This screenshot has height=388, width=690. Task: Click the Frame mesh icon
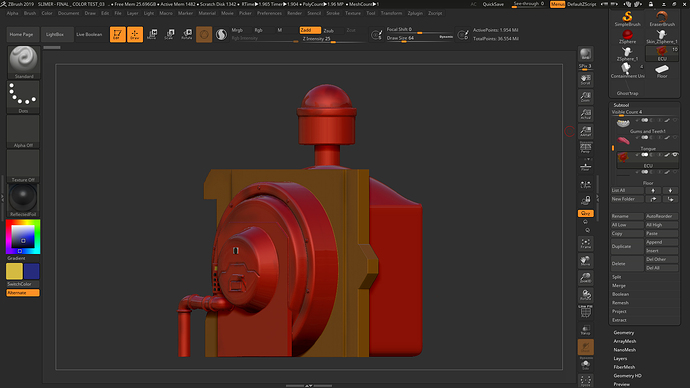pyautogui.click(x=586, y=243)
